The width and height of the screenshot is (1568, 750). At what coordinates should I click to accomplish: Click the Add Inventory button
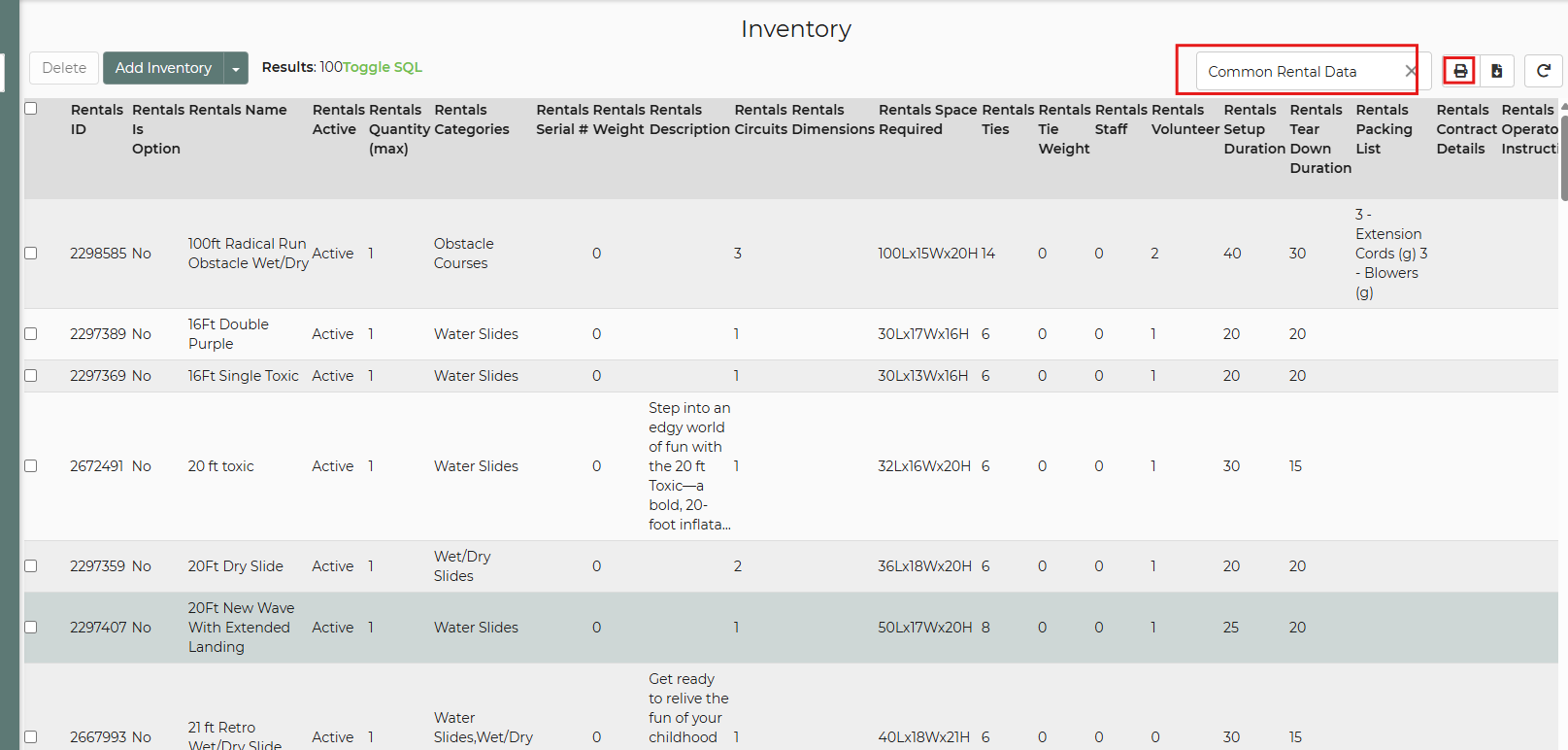[163, 68]
